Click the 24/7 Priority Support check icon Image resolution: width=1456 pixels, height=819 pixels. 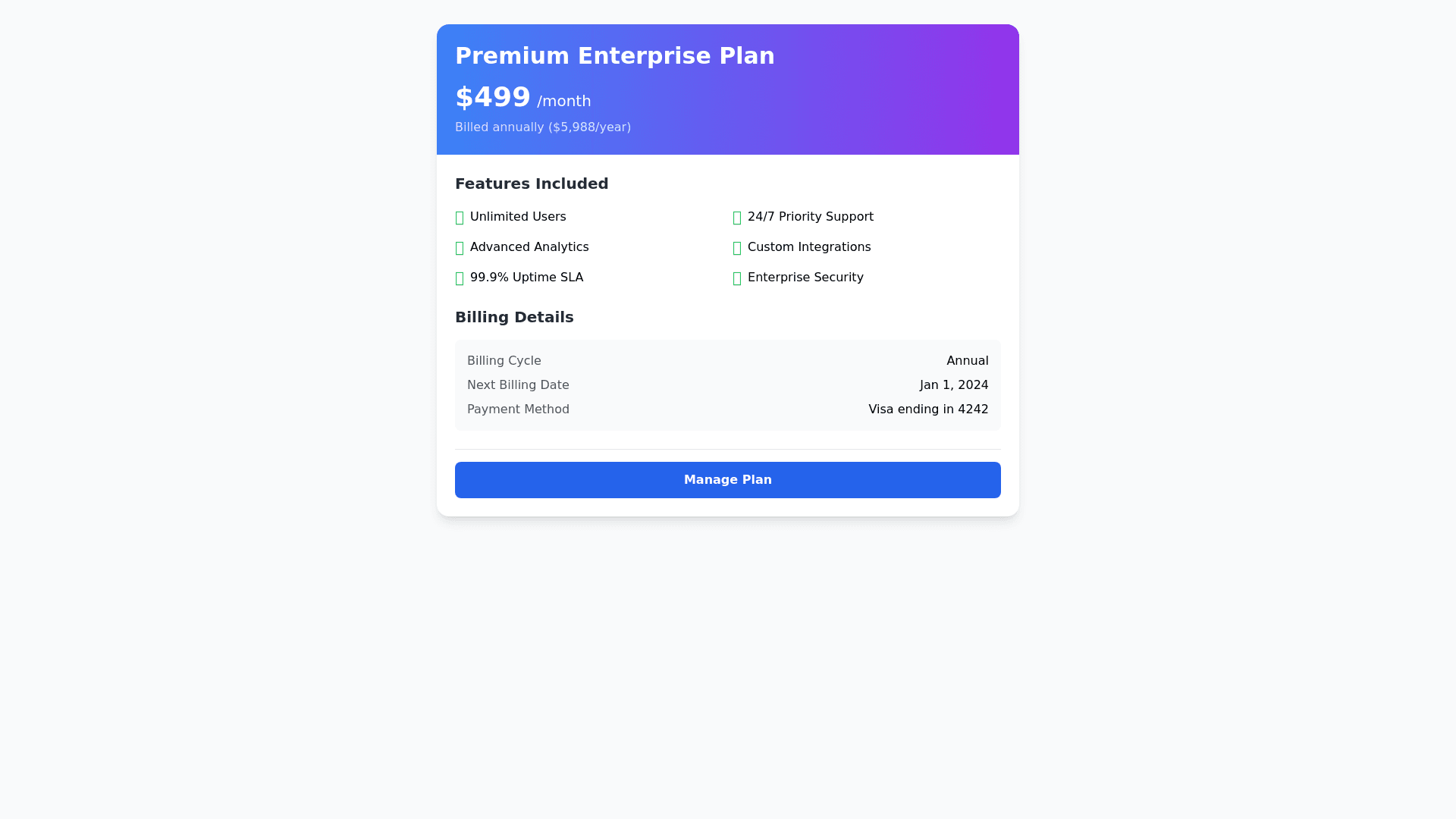coord(737,218)
